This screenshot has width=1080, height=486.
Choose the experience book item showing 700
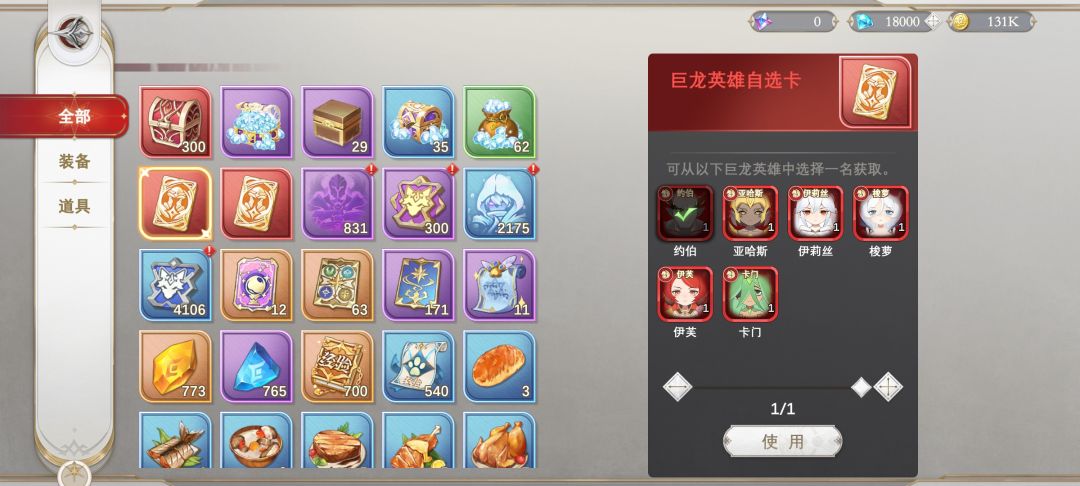click(338, 366)
